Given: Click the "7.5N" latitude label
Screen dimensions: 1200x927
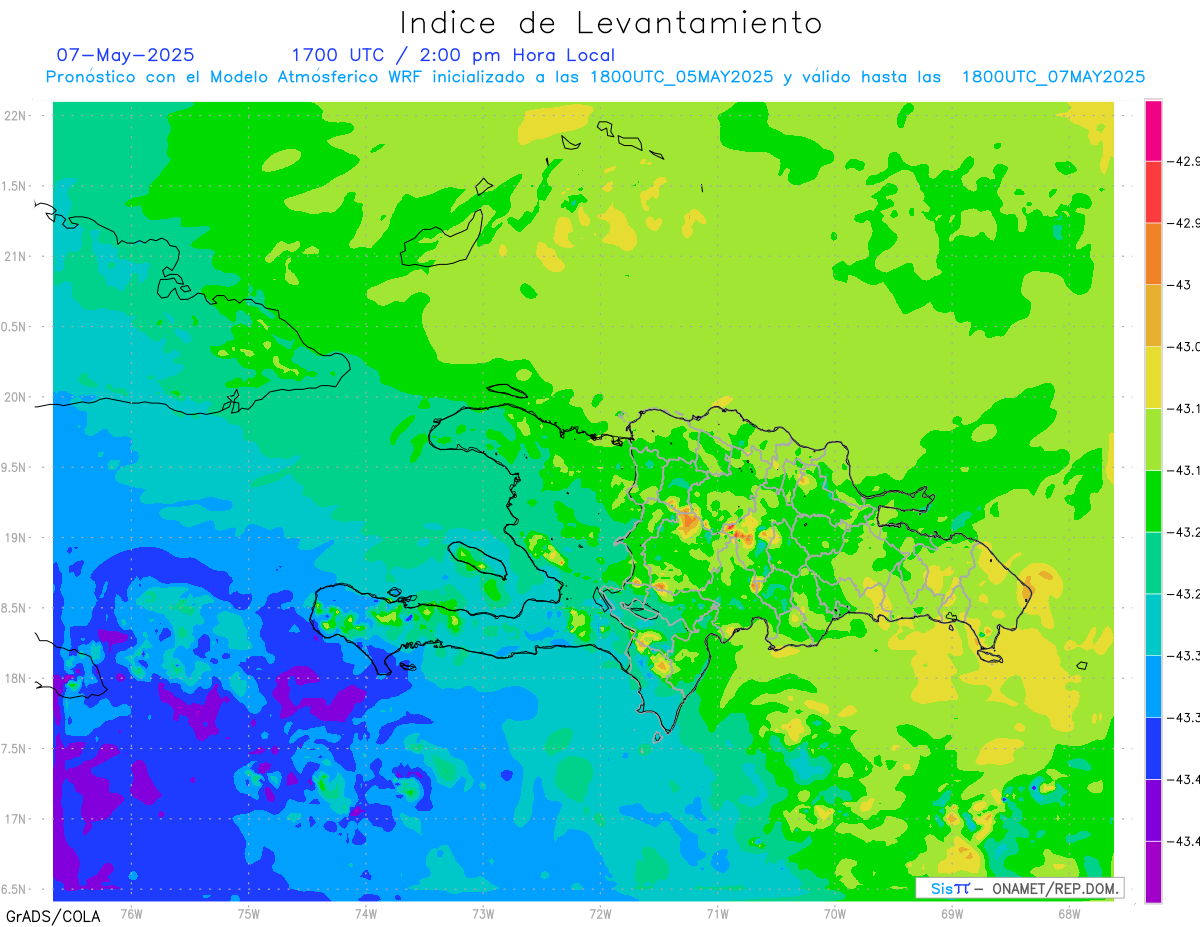Looking at the screenshot, I should pyautogui.click(x=15, y=749).
